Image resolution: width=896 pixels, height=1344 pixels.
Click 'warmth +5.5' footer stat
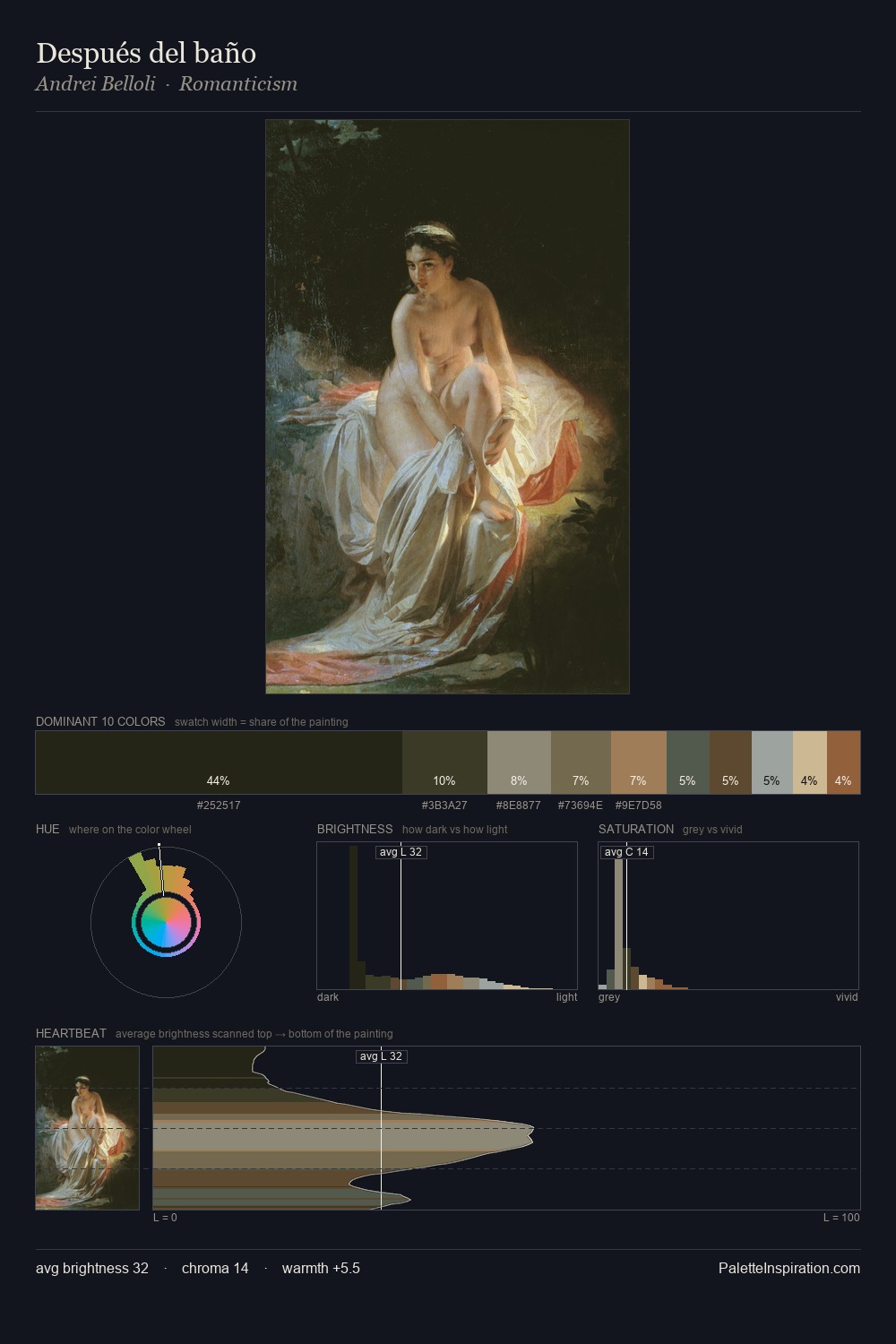pos(321,1269)
